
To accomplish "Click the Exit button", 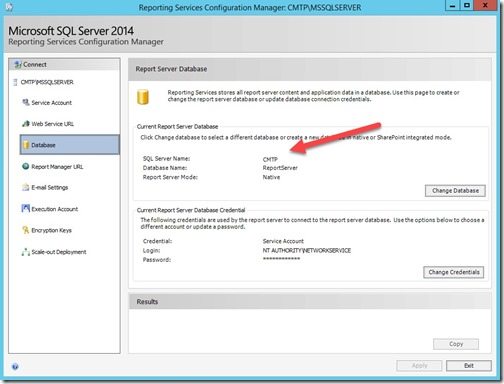I will 469,366.
